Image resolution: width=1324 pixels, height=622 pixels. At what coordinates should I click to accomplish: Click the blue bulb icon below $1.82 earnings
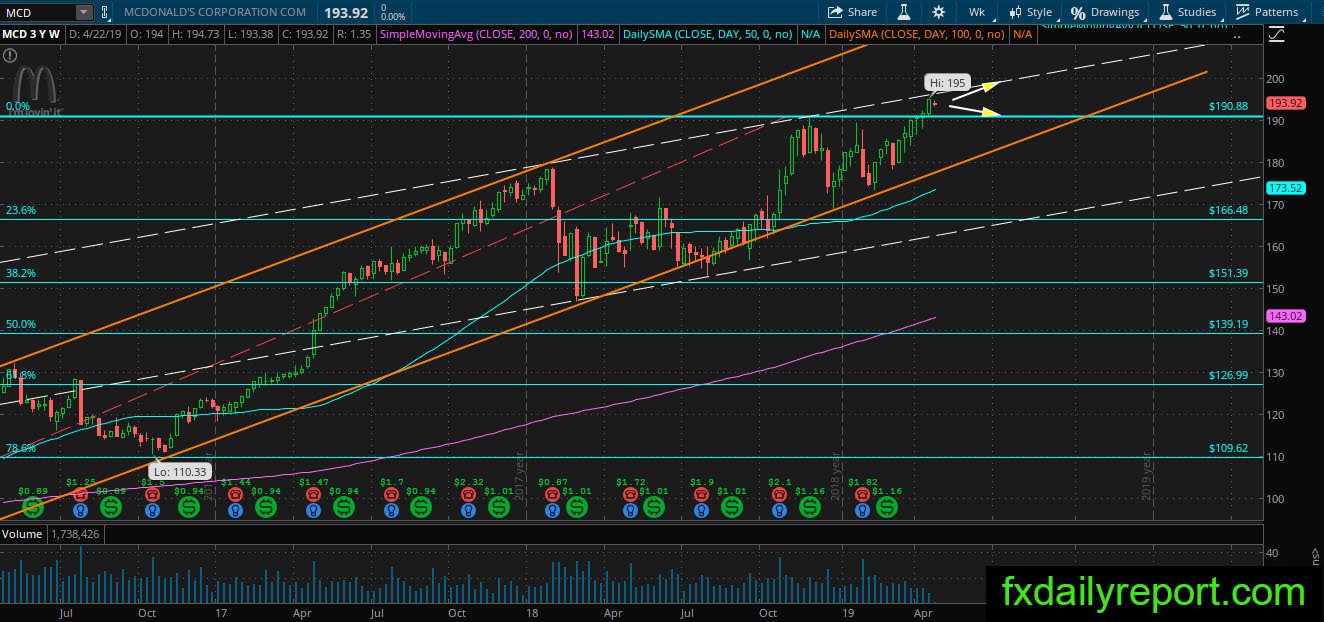(x=861, y=510)
